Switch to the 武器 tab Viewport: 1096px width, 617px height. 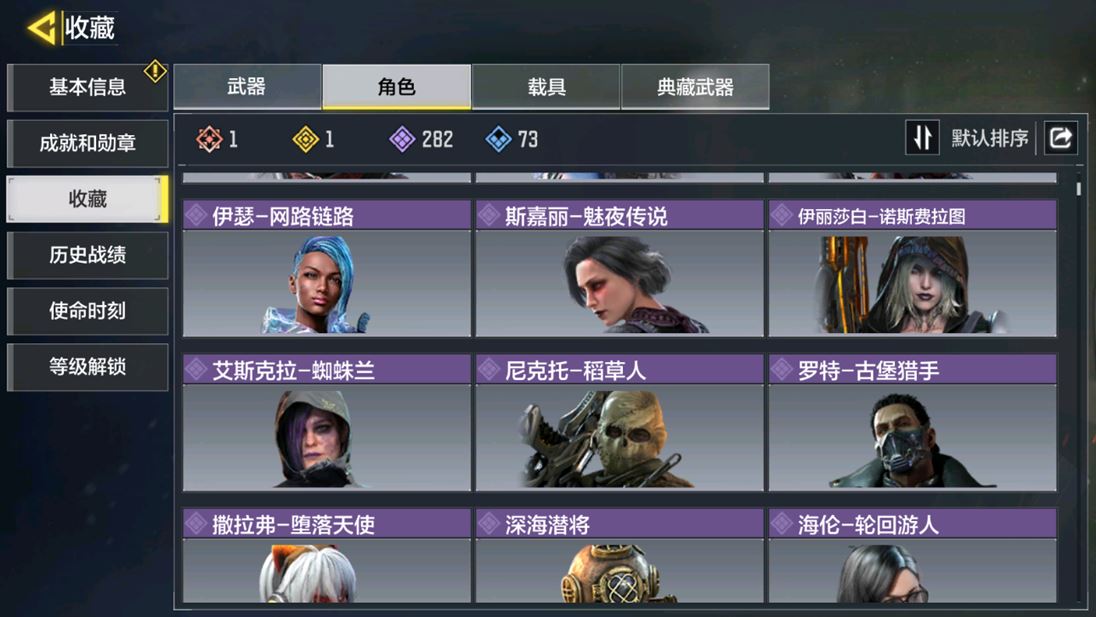click(247, 87)
